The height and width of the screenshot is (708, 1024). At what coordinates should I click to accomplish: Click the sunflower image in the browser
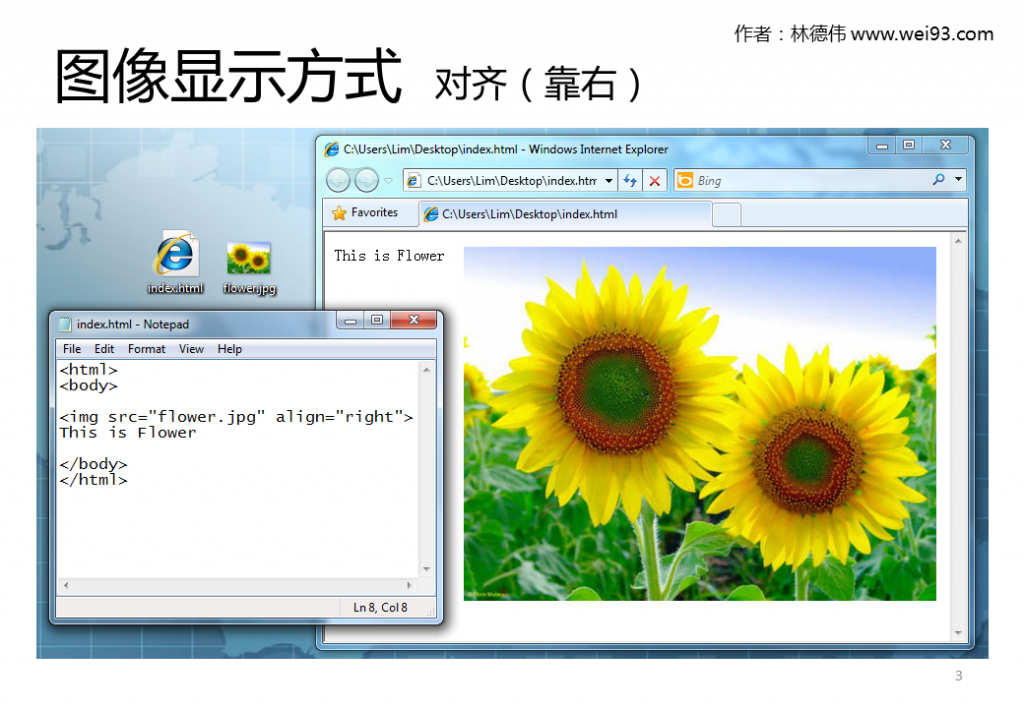tap(699, 423)
